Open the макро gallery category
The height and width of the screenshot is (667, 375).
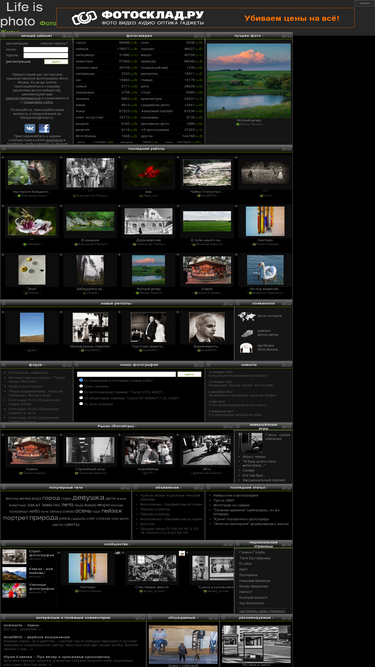pos(146,55)
